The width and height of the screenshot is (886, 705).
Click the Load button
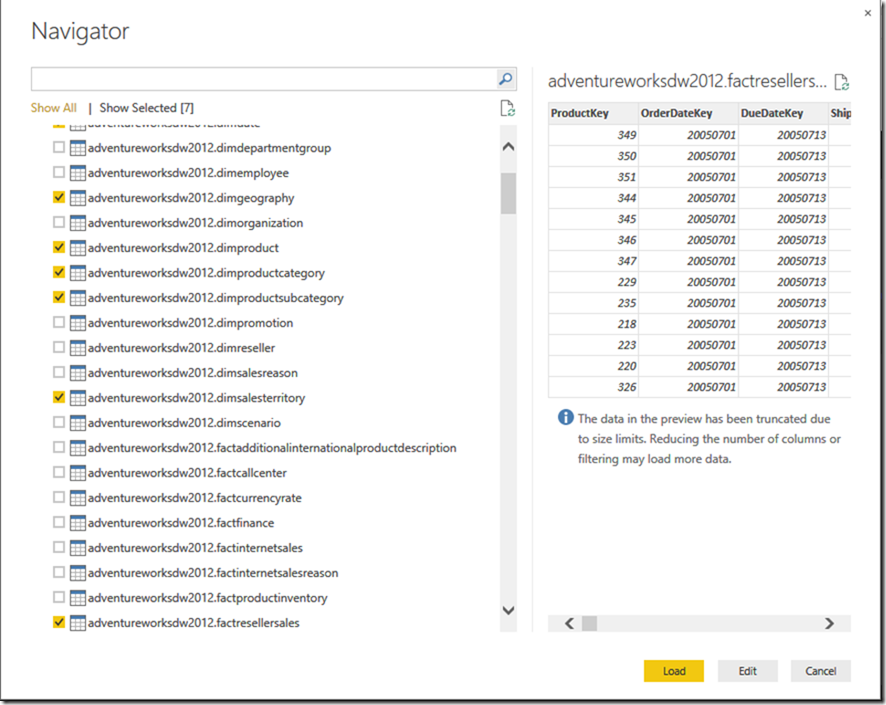pos(674,671)
